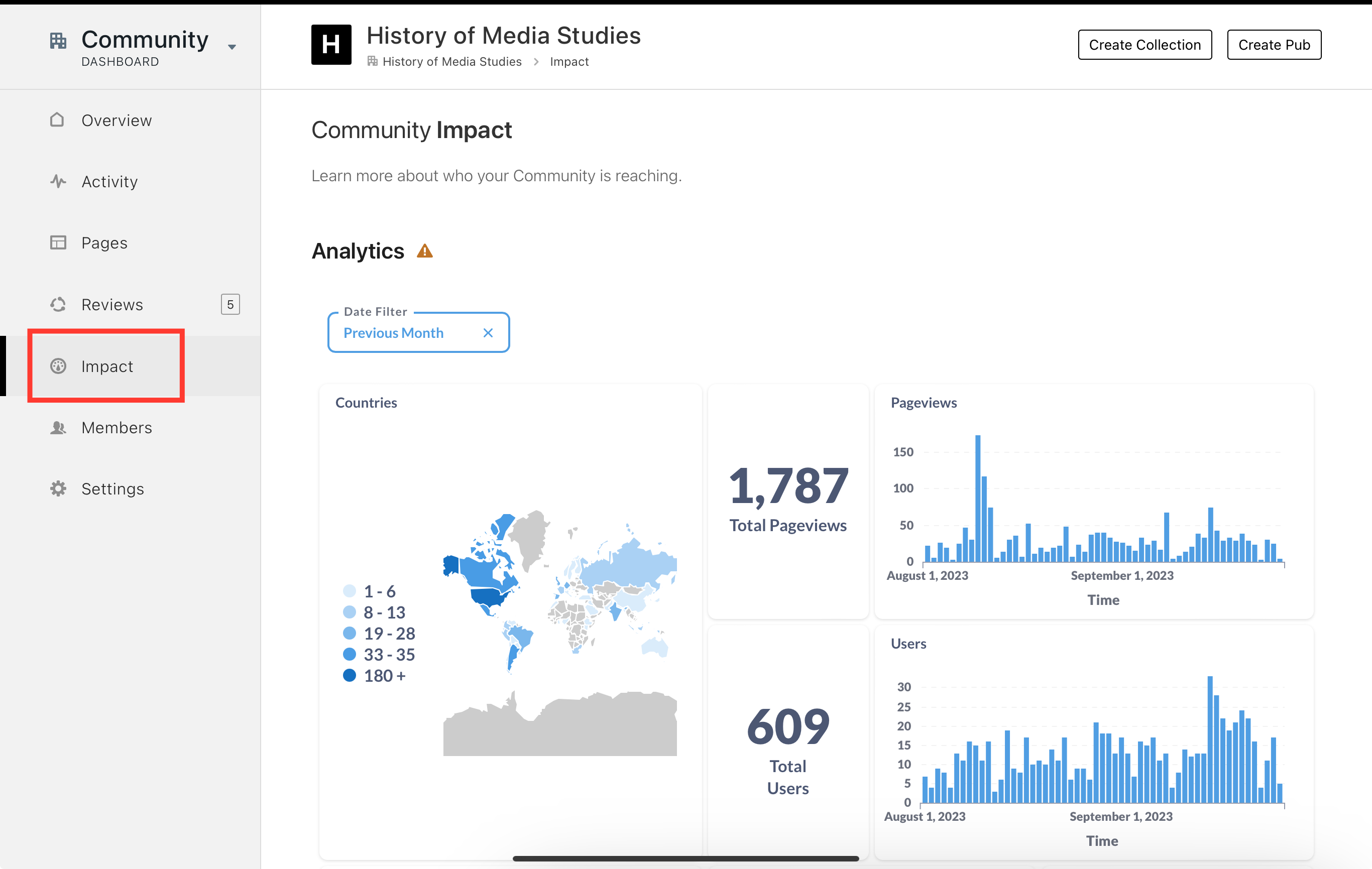
Task: Go to the Activity section
Action: (109, 182)
